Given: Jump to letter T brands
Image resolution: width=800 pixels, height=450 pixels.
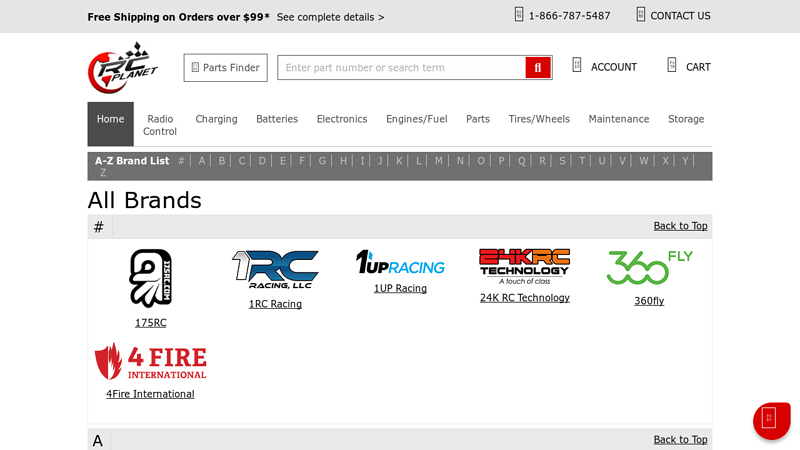Looking at the screenshot, I should 582,161.
